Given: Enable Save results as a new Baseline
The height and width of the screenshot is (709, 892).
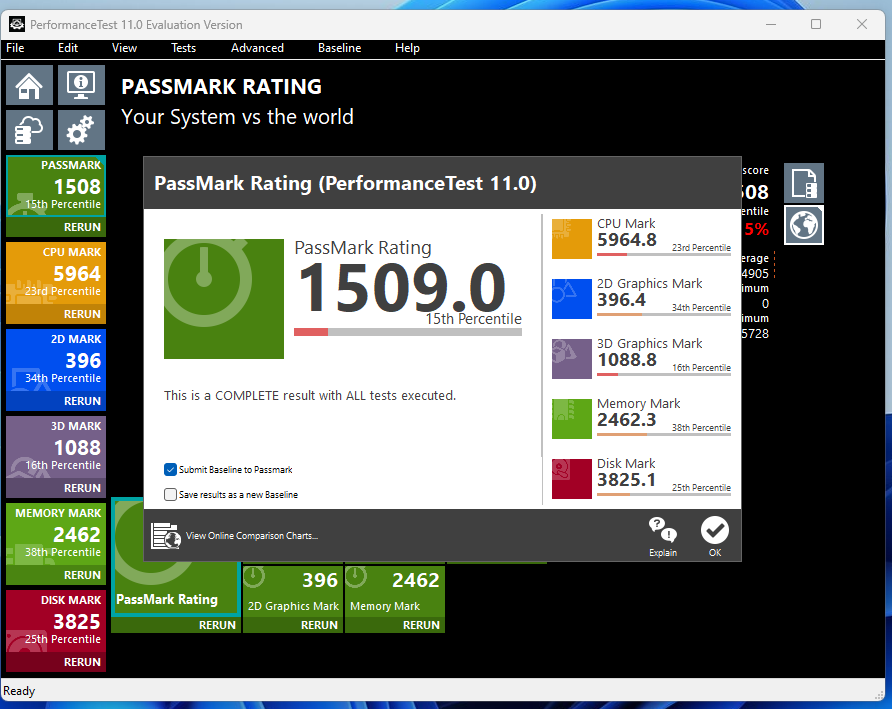Looking at the screenshot, I should 171,494.
